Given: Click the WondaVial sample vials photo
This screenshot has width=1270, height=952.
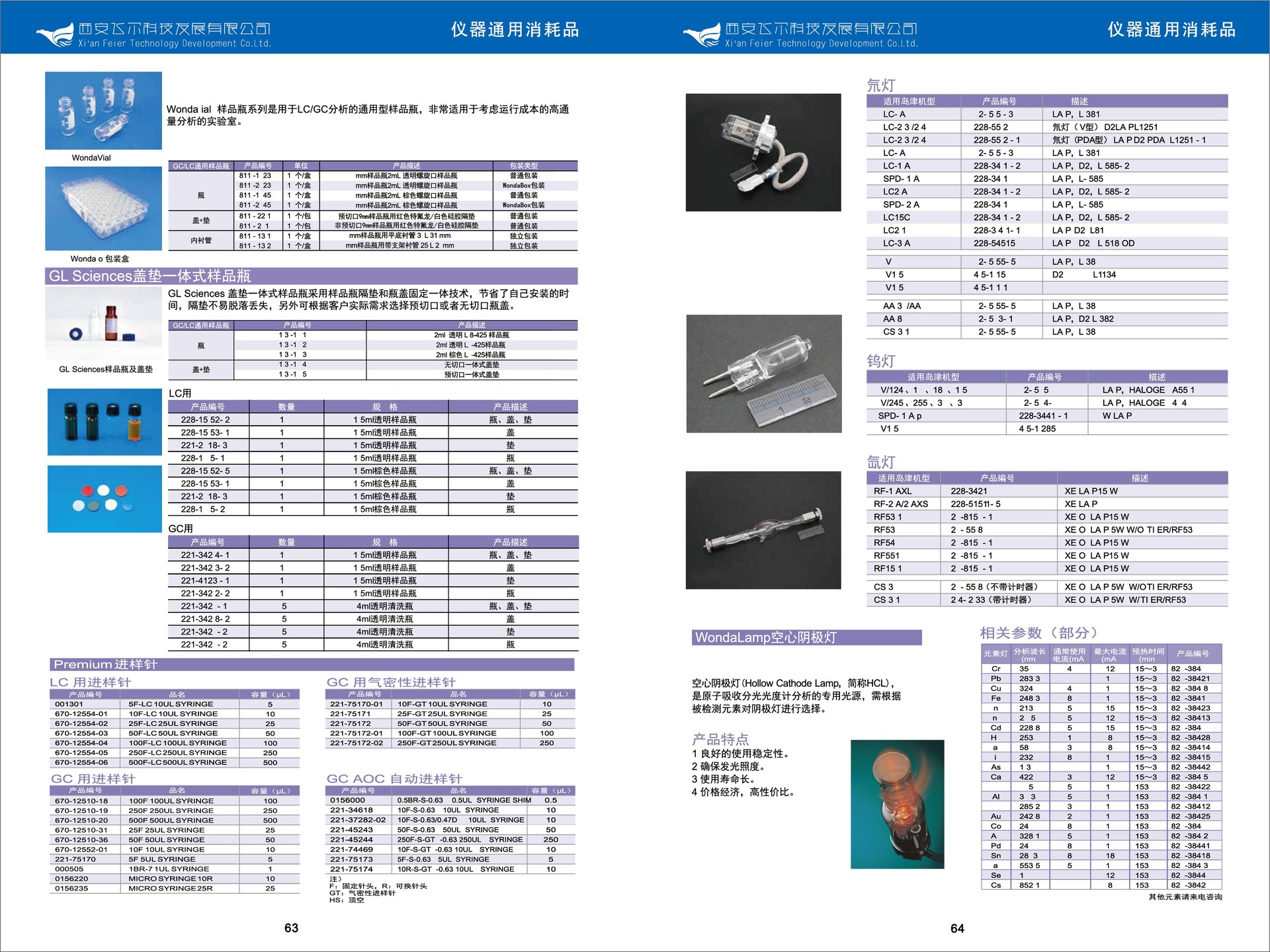Looking at the screenshot, I should coord(103,110).
